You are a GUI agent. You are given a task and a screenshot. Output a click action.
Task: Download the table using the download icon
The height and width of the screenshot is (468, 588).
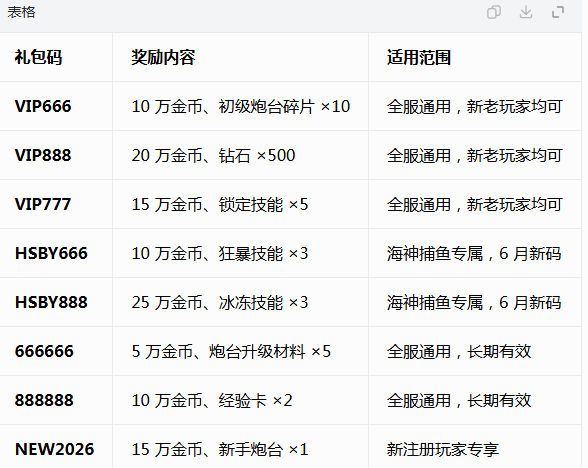pyautogui.click(x=526, y=12)
